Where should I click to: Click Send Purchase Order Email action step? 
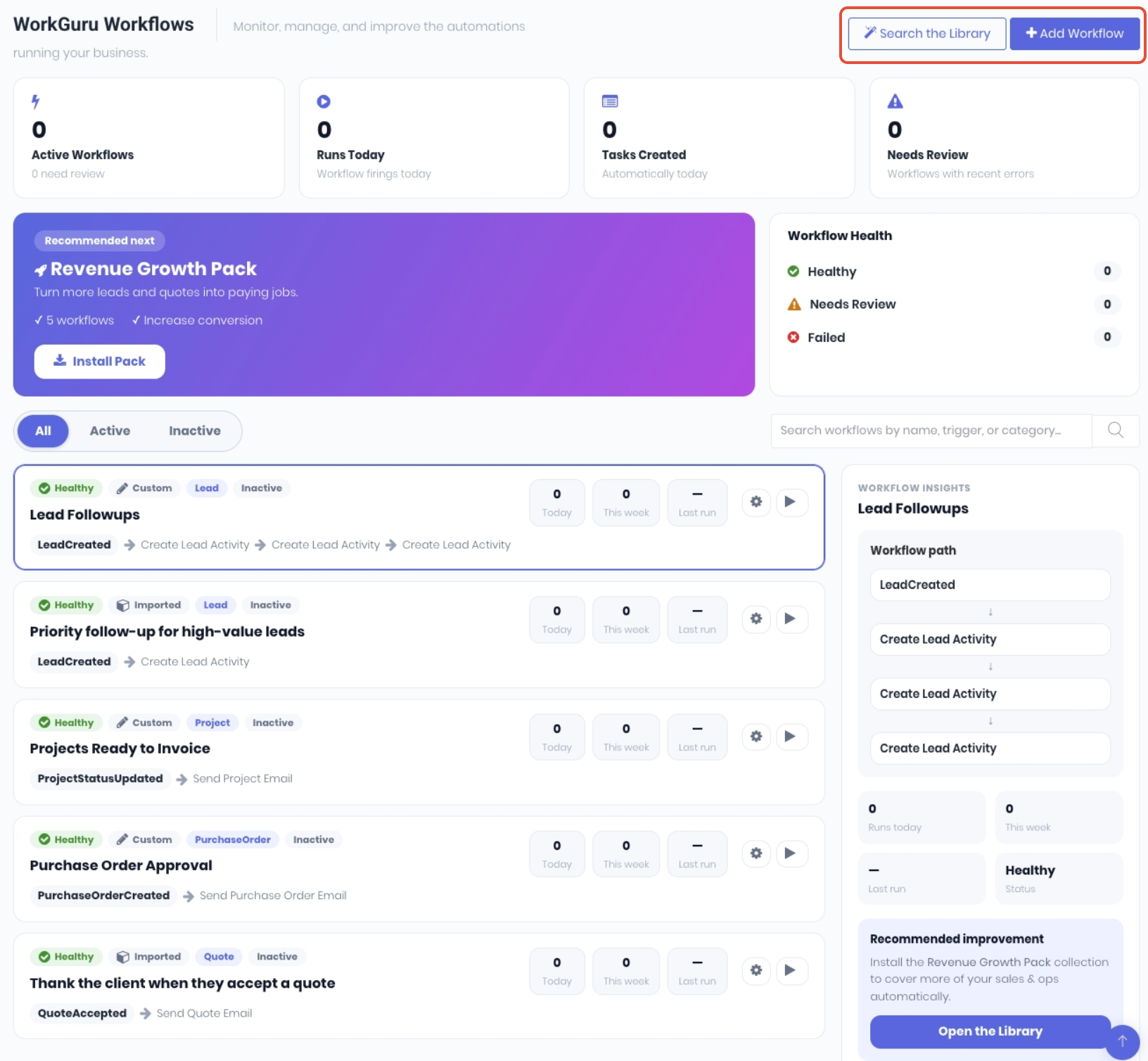(x=273, y=896)
